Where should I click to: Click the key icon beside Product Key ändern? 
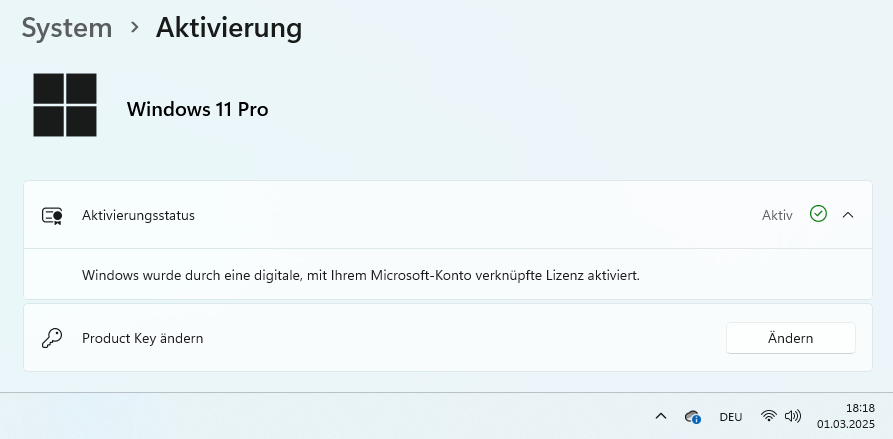[52, 338]
